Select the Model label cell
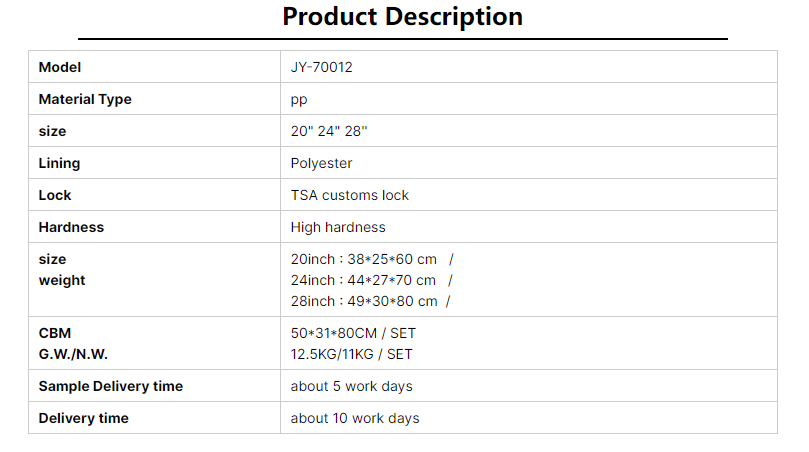809x452 pixels. [x=154, y=67]
